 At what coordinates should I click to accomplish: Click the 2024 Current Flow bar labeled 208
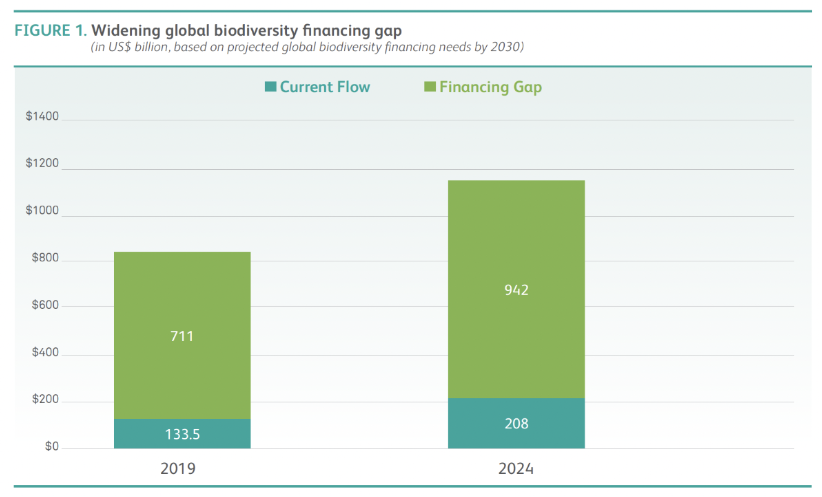516,423
